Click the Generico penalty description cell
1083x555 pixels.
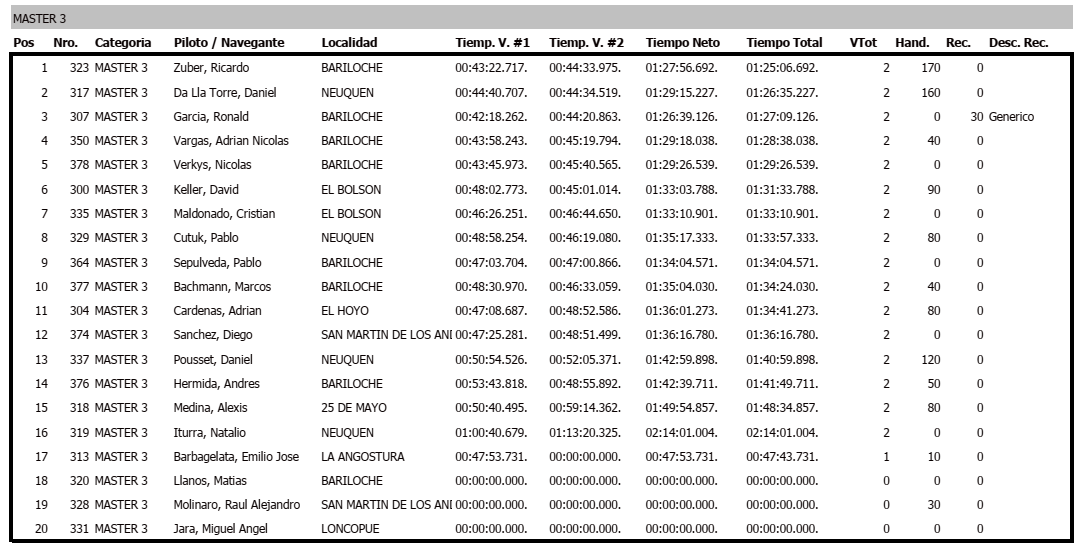[x=1011, y=117]
